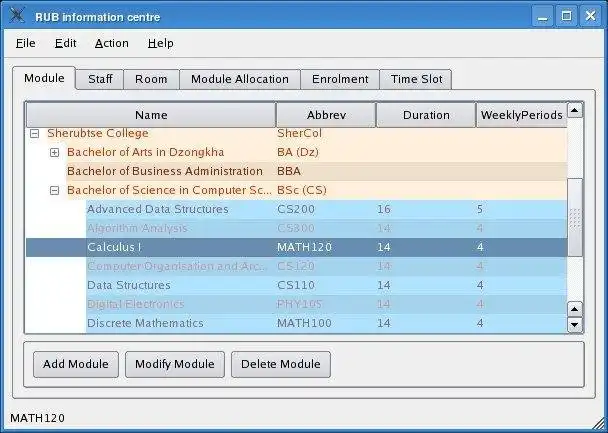Image resolution: width=608 pixels, height=433 pixels.
Task: Click the weekly periods value 5
Action: (x=480, y=209)
